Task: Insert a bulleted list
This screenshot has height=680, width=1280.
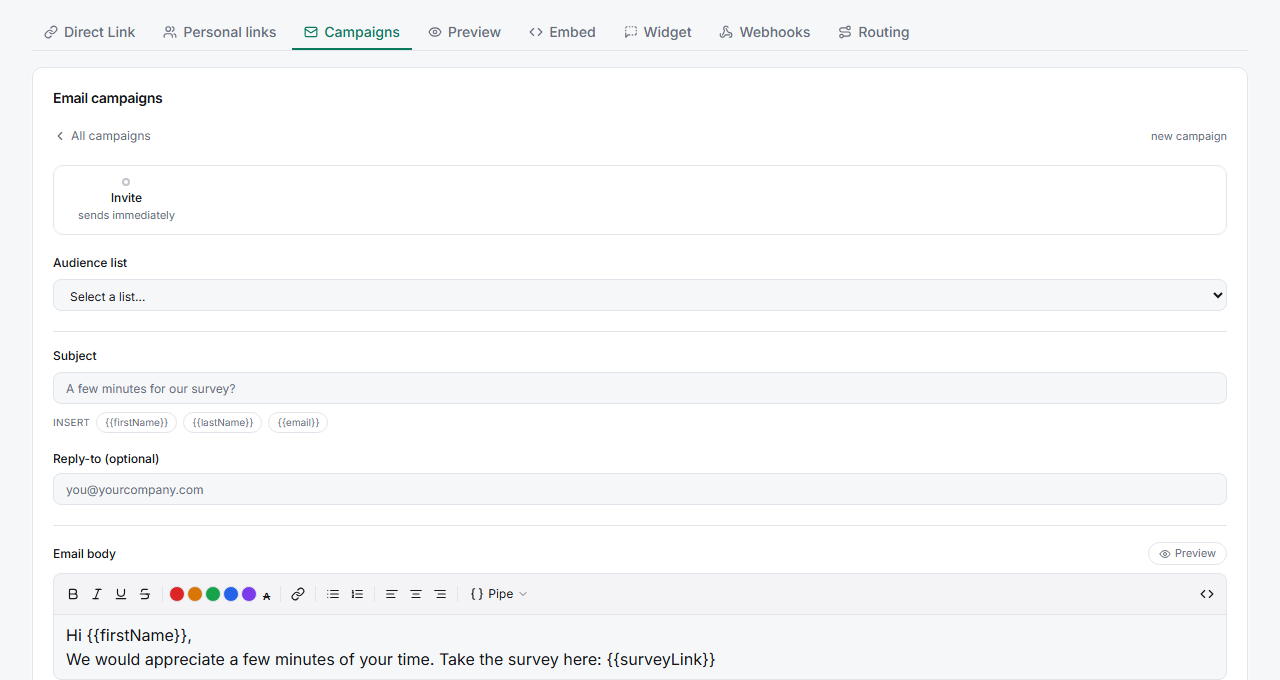Action: pos(333,594)
